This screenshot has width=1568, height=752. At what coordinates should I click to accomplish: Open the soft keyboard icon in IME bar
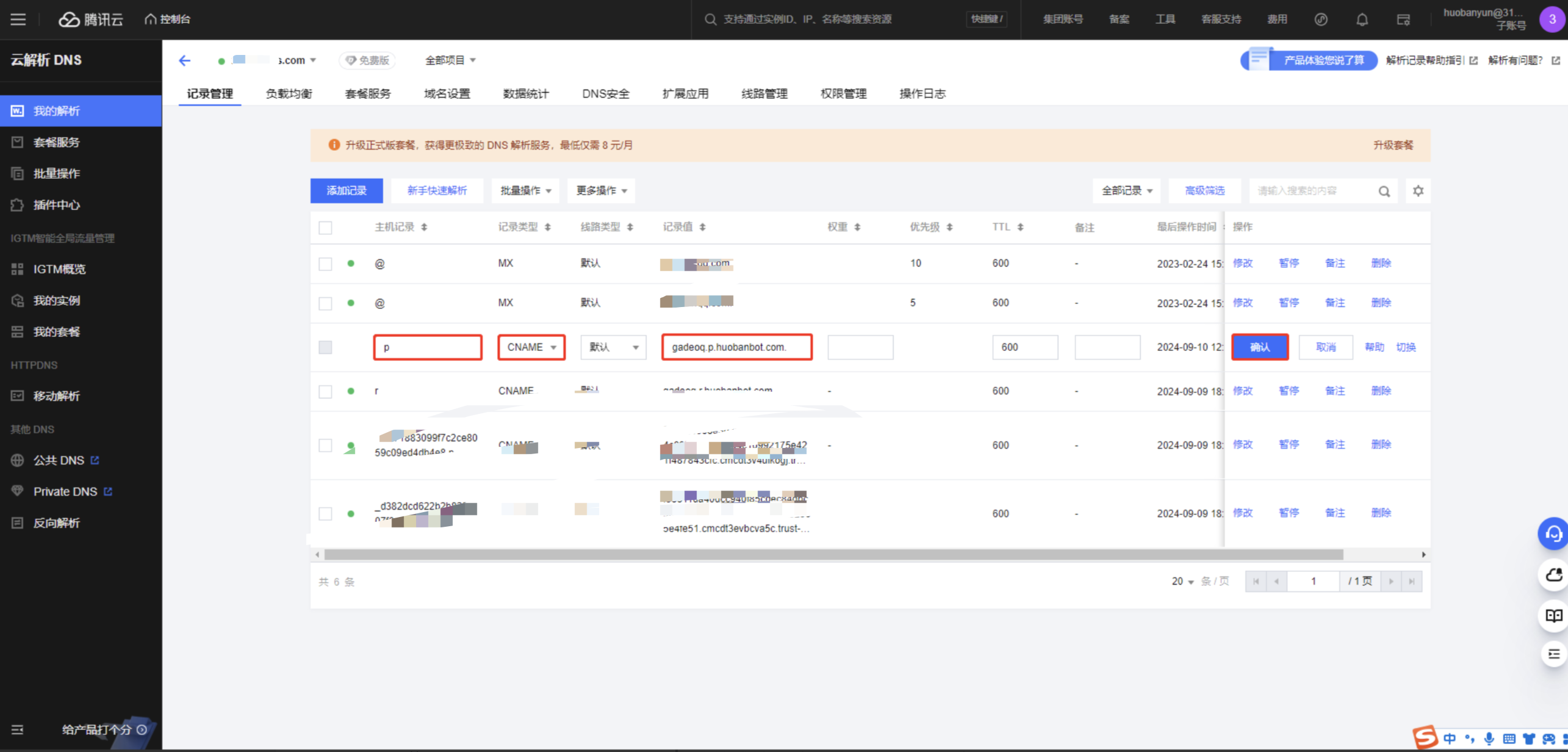click(1509, 739)
